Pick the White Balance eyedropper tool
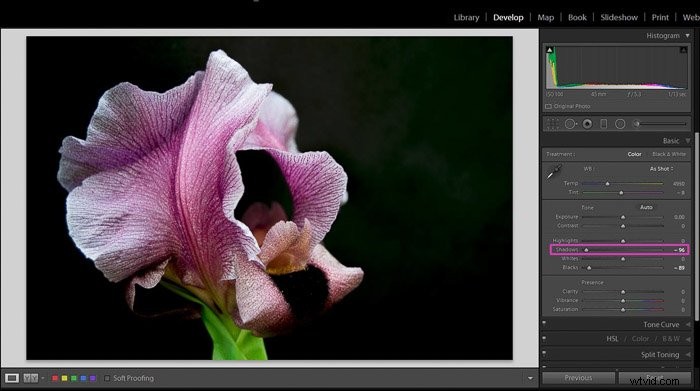700x391 pixels. [554, 171]
